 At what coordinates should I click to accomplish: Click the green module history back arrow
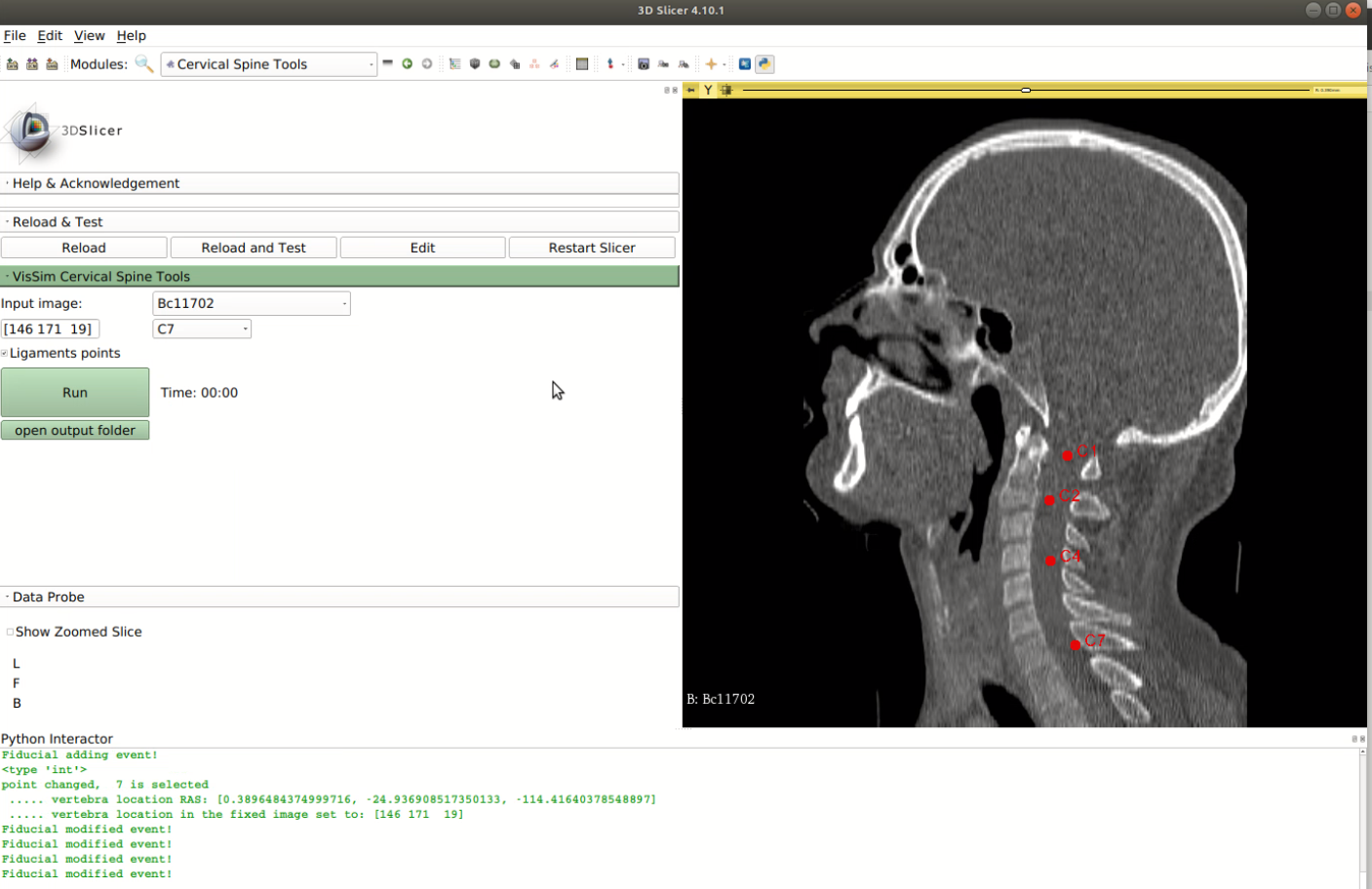407,64
